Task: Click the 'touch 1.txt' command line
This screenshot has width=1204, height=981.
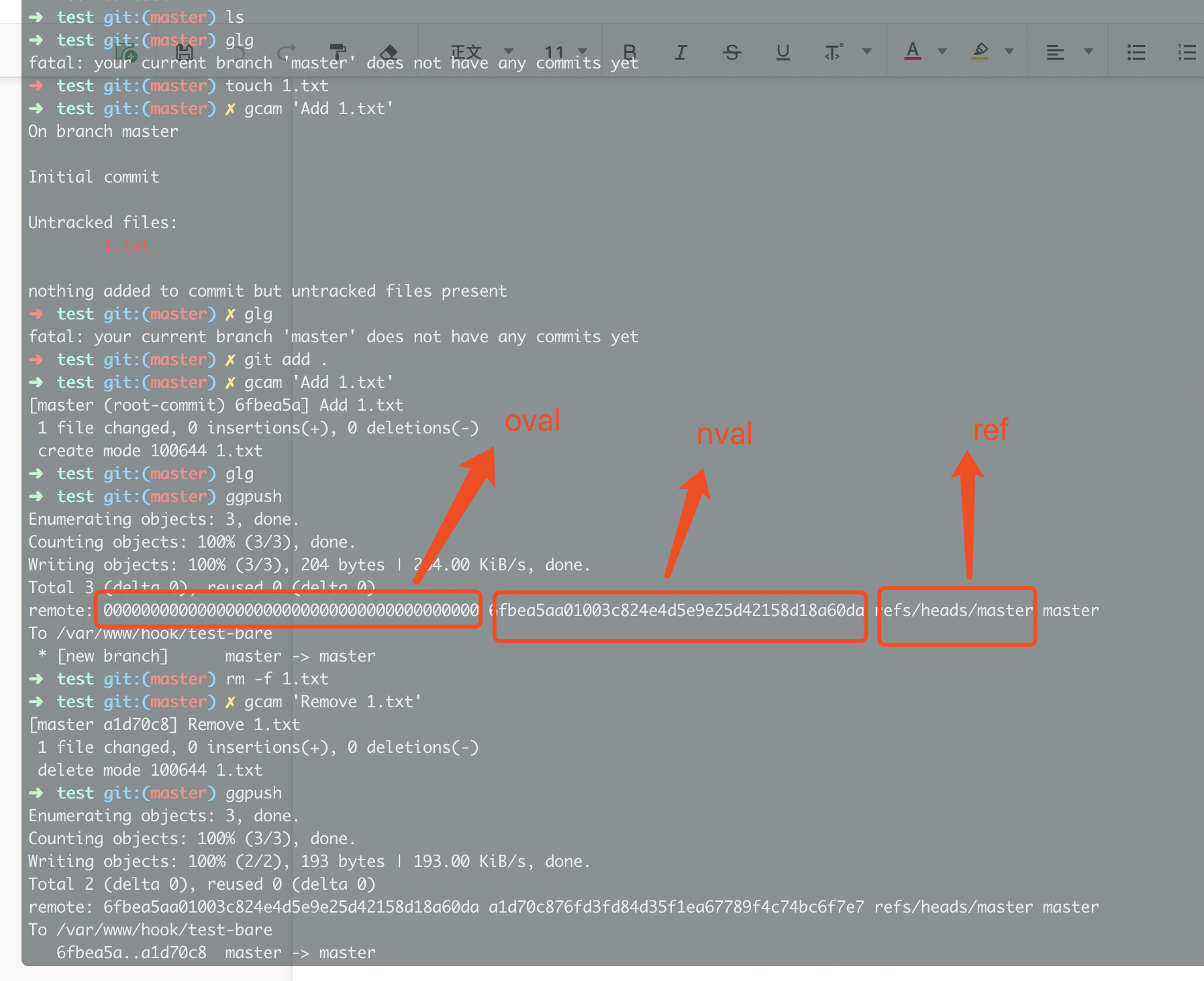Action: pos(179,86)
